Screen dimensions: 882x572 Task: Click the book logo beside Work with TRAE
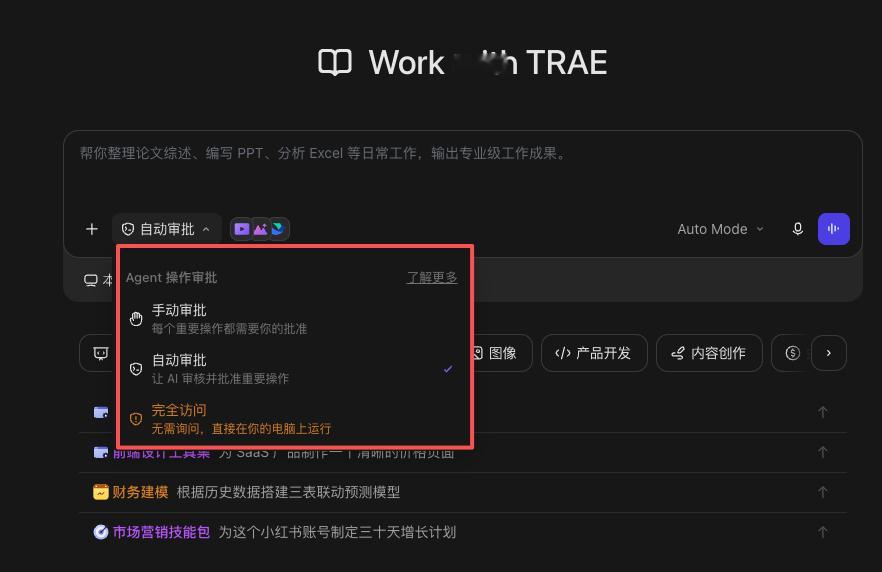point(335,62)
